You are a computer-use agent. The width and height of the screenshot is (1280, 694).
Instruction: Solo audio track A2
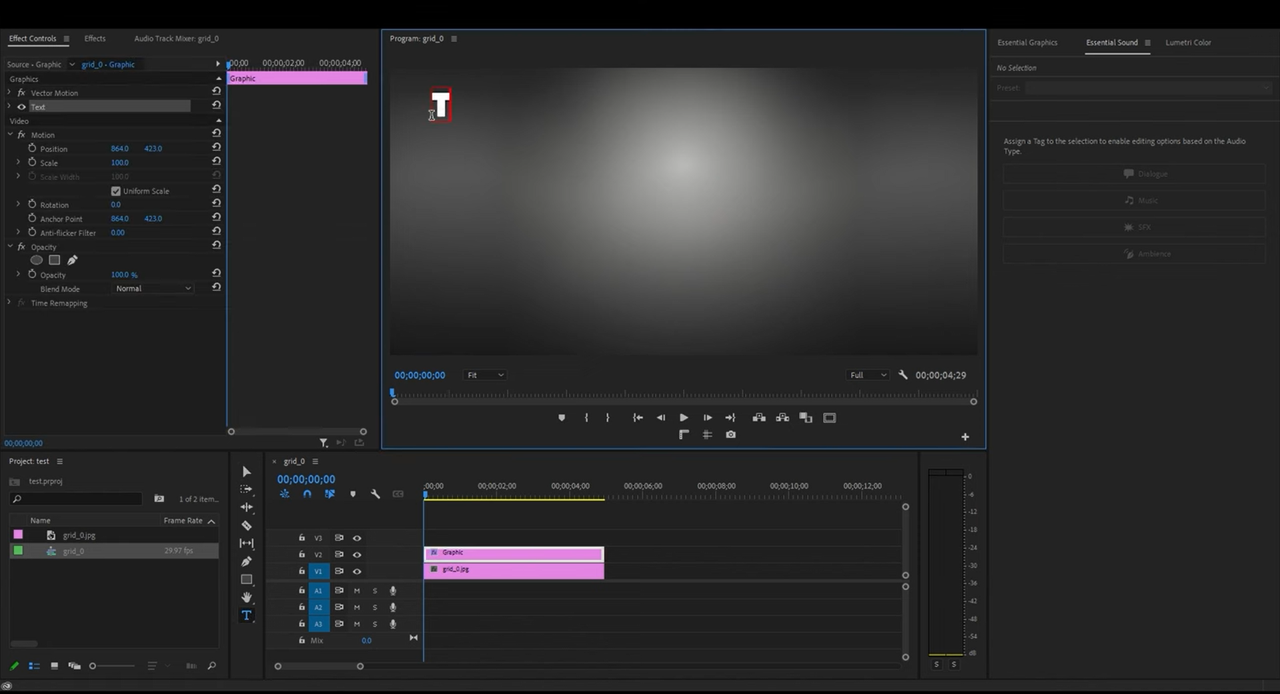point(375,607)
